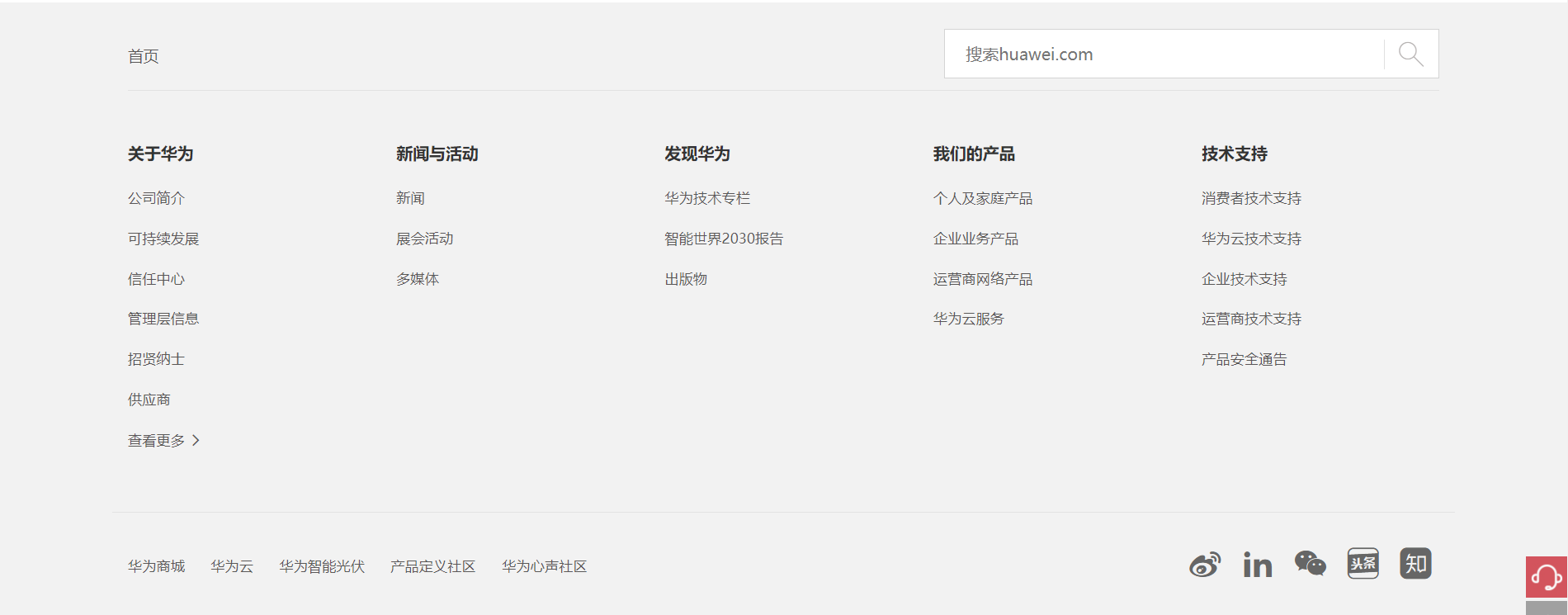The height and width of the screenshot is (615, 1568).
Task: Open the WeChat social icon
Action: pos(1311,564)
